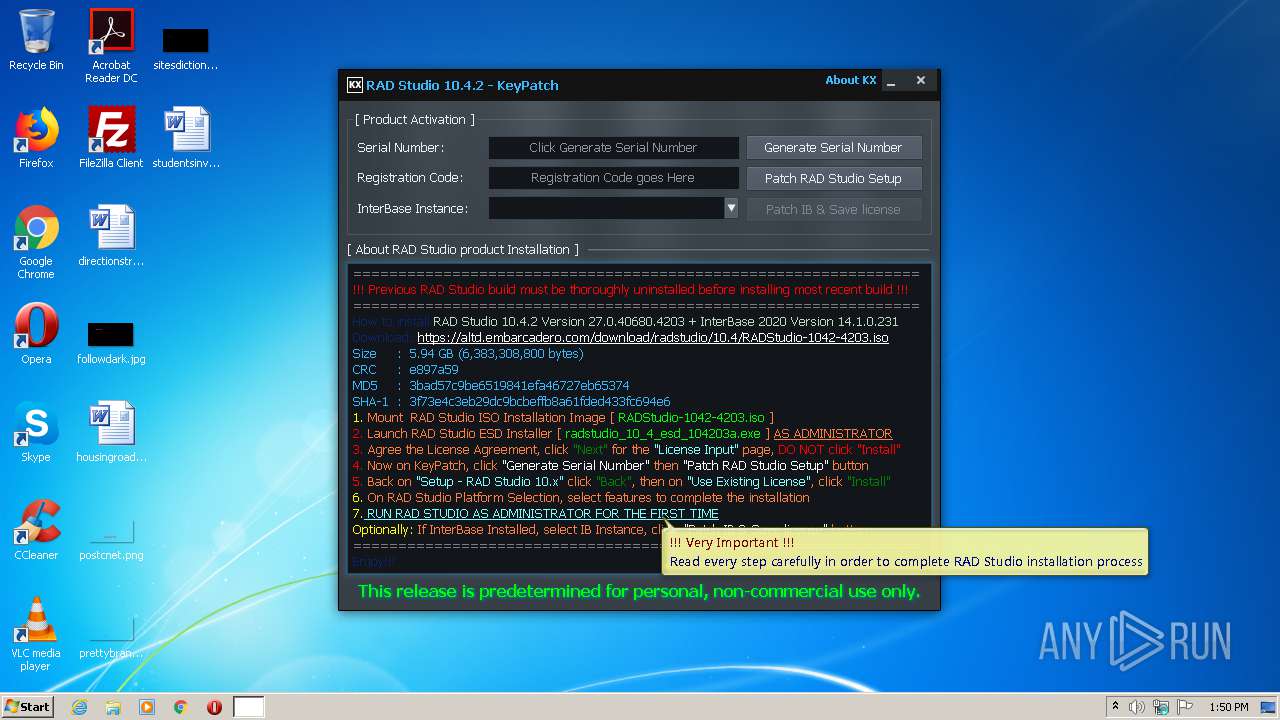Select the studentsinv Word document icon

(186, 138)
